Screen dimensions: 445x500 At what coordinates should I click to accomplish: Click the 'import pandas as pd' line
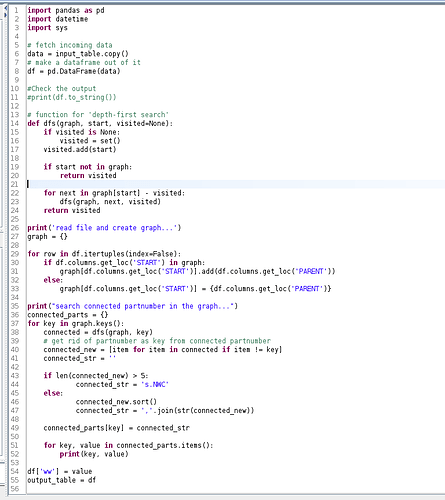pyautogui.click(x=66, y=10)
